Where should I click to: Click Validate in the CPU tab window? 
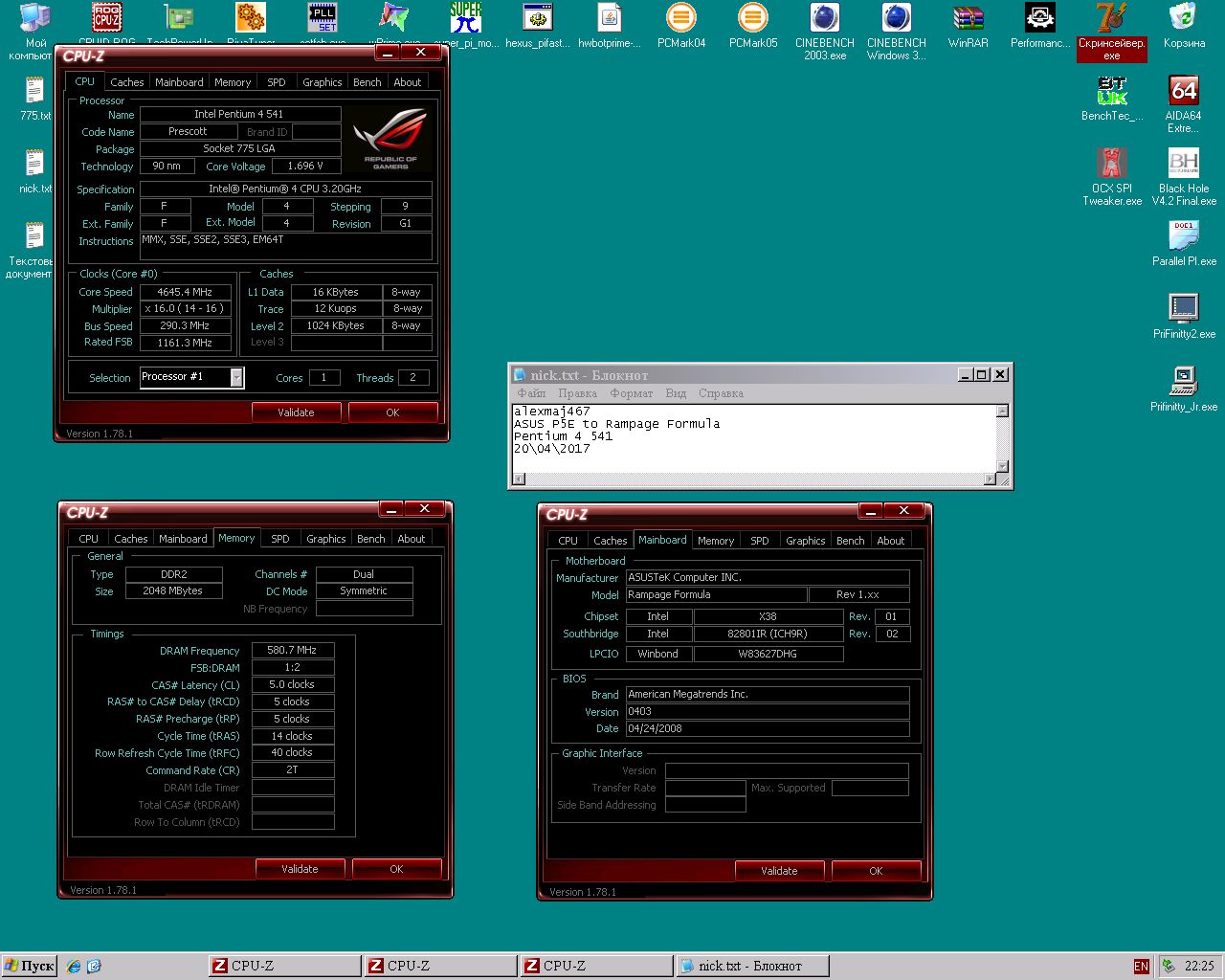pos(296,412)
